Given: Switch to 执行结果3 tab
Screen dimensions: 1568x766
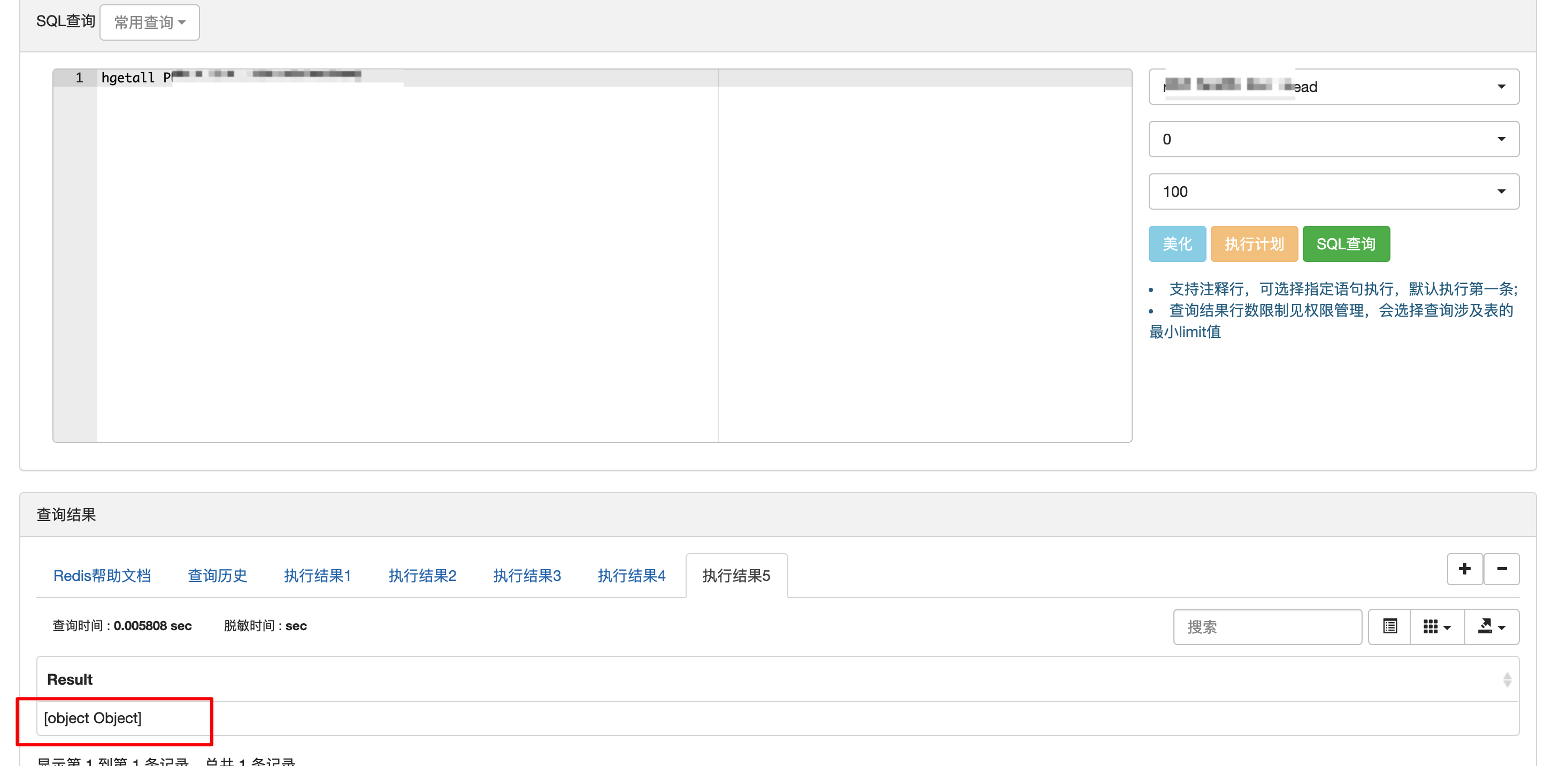Looking at the screenshot, I should (x=527, y=576).
